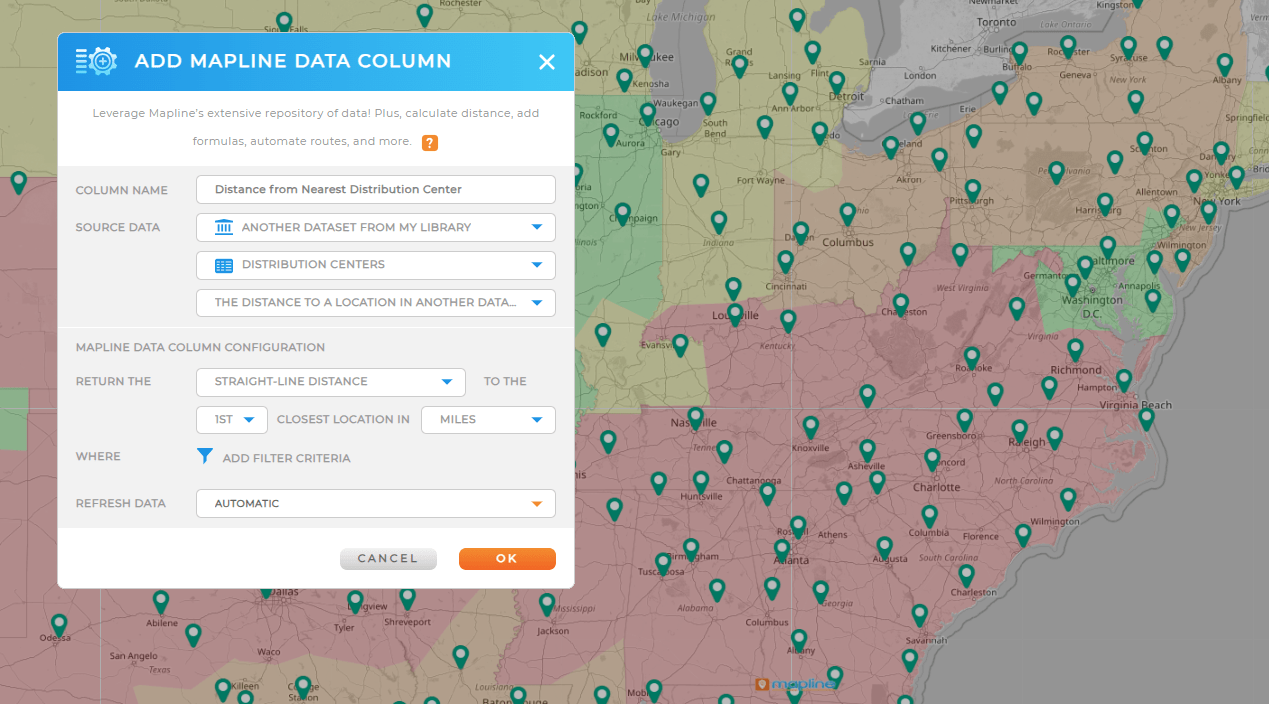This screenshot has width=1269, height=704.
Task: Click Cancel to dismiss the dialog
Action: coord(388,558)
